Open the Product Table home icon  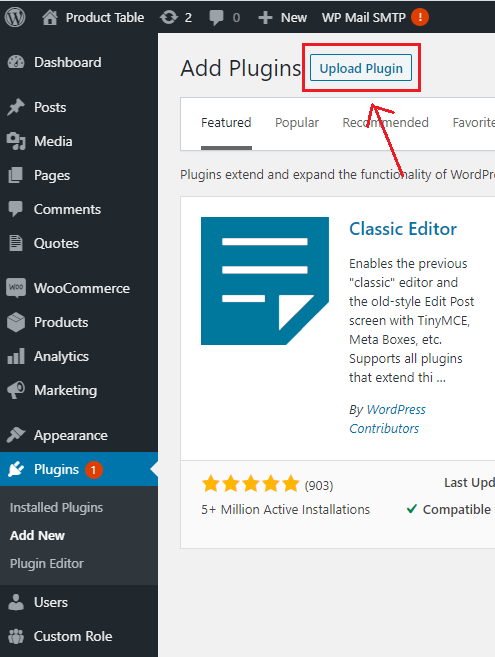click(x=50, y=17)
